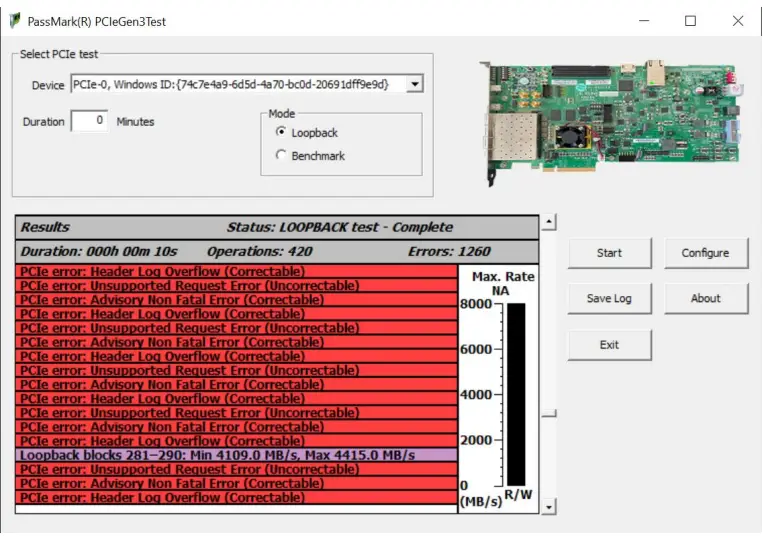763x536 pixels.
Task: Click the Start button
Action: click(x=609, y=253)
